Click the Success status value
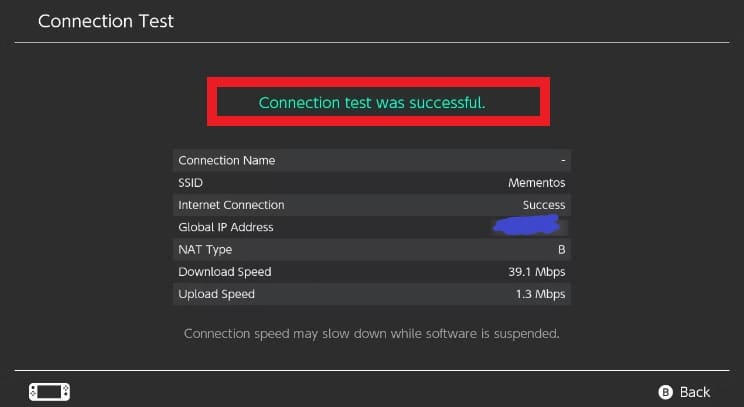The height and width of the screenshot is (407, 744). [544, 205]
